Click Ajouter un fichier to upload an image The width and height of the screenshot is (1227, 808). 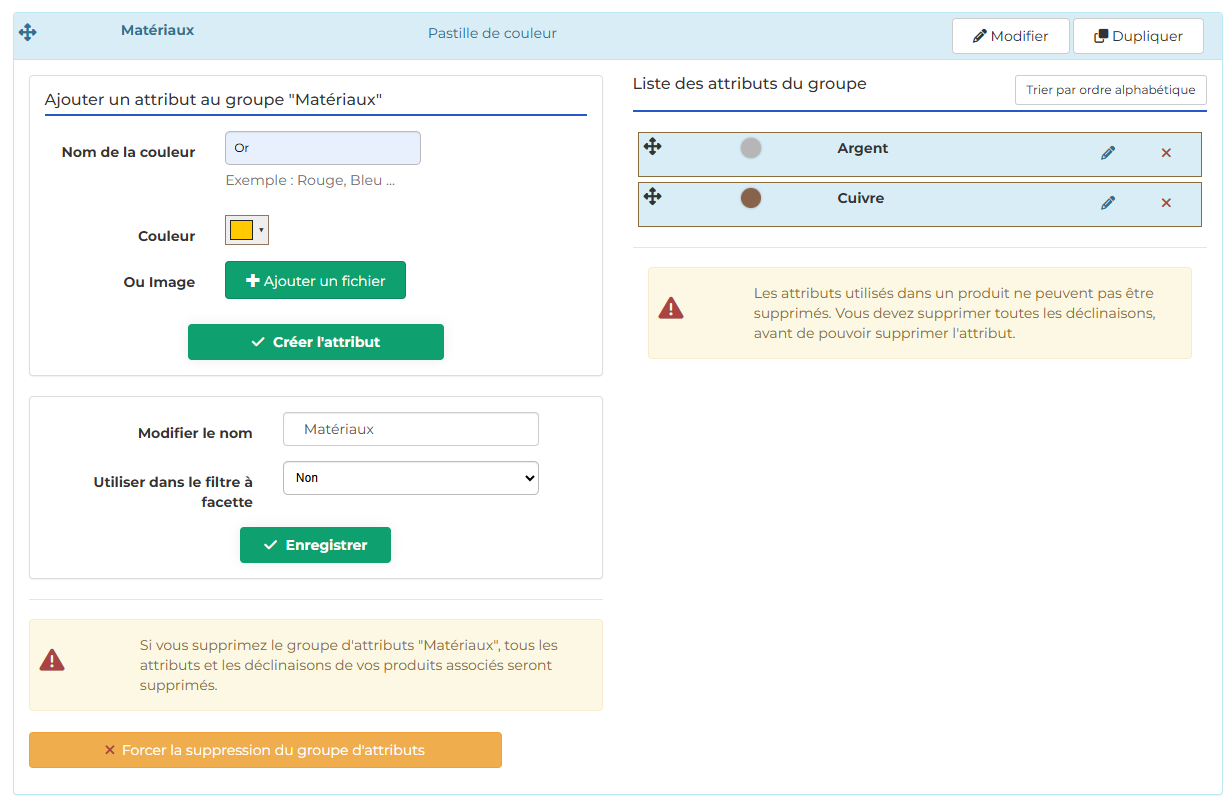click(315, 281)
